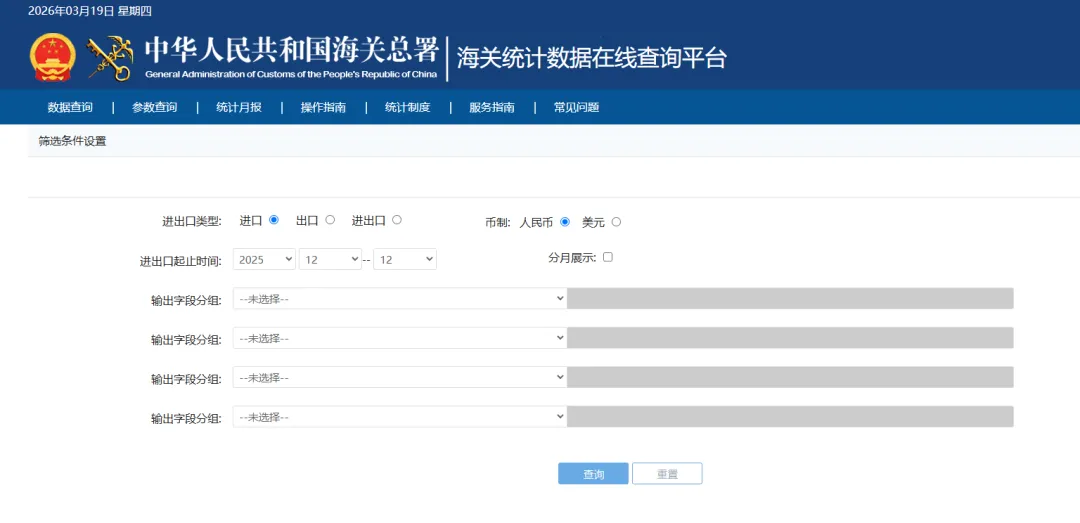Enable the 分月展示 checkbox
1080x523 pixels.
[608, 257]
